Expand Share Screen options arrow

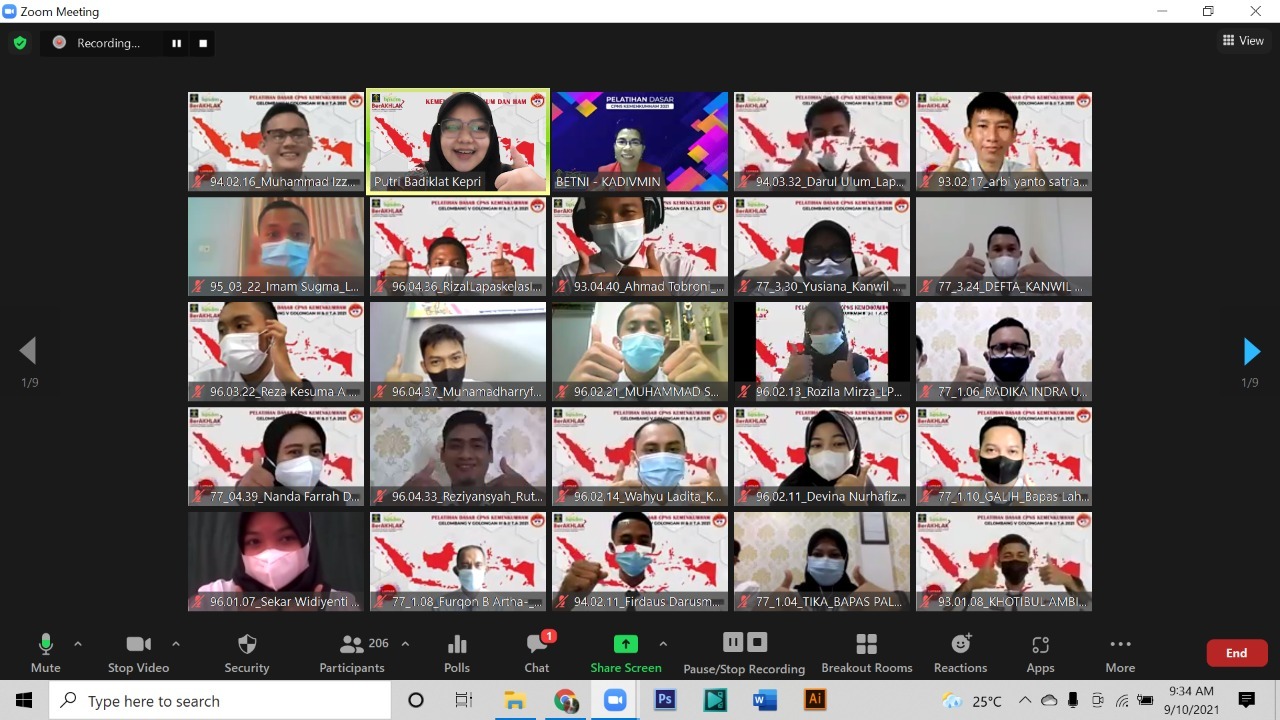click(663, 644)
